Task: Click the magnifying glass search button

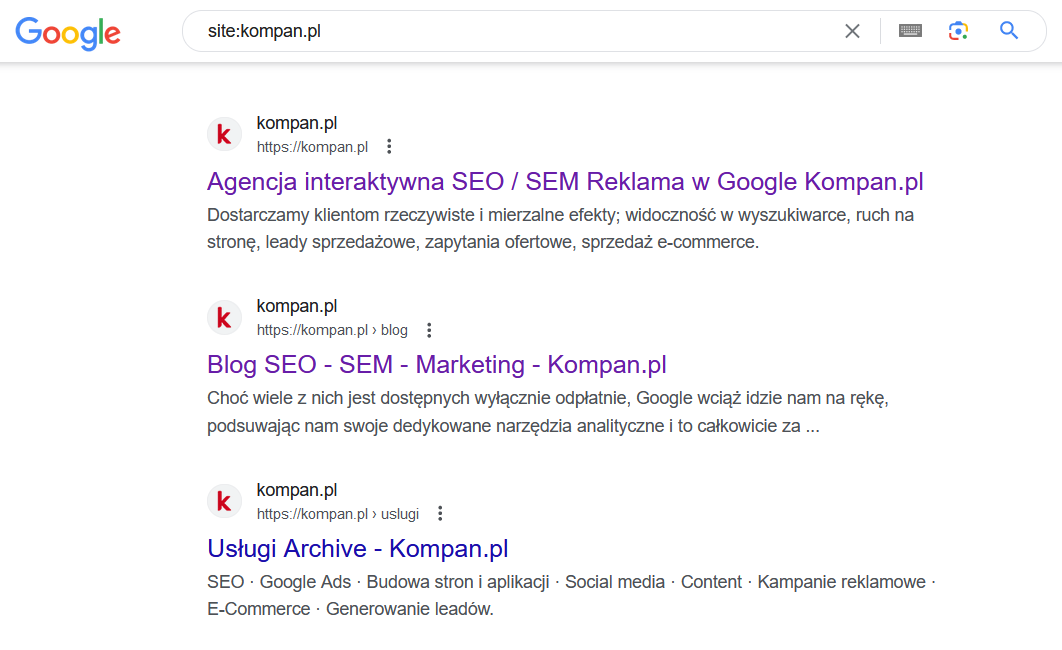Action: pyautogui.click(x=1009, y=30)
